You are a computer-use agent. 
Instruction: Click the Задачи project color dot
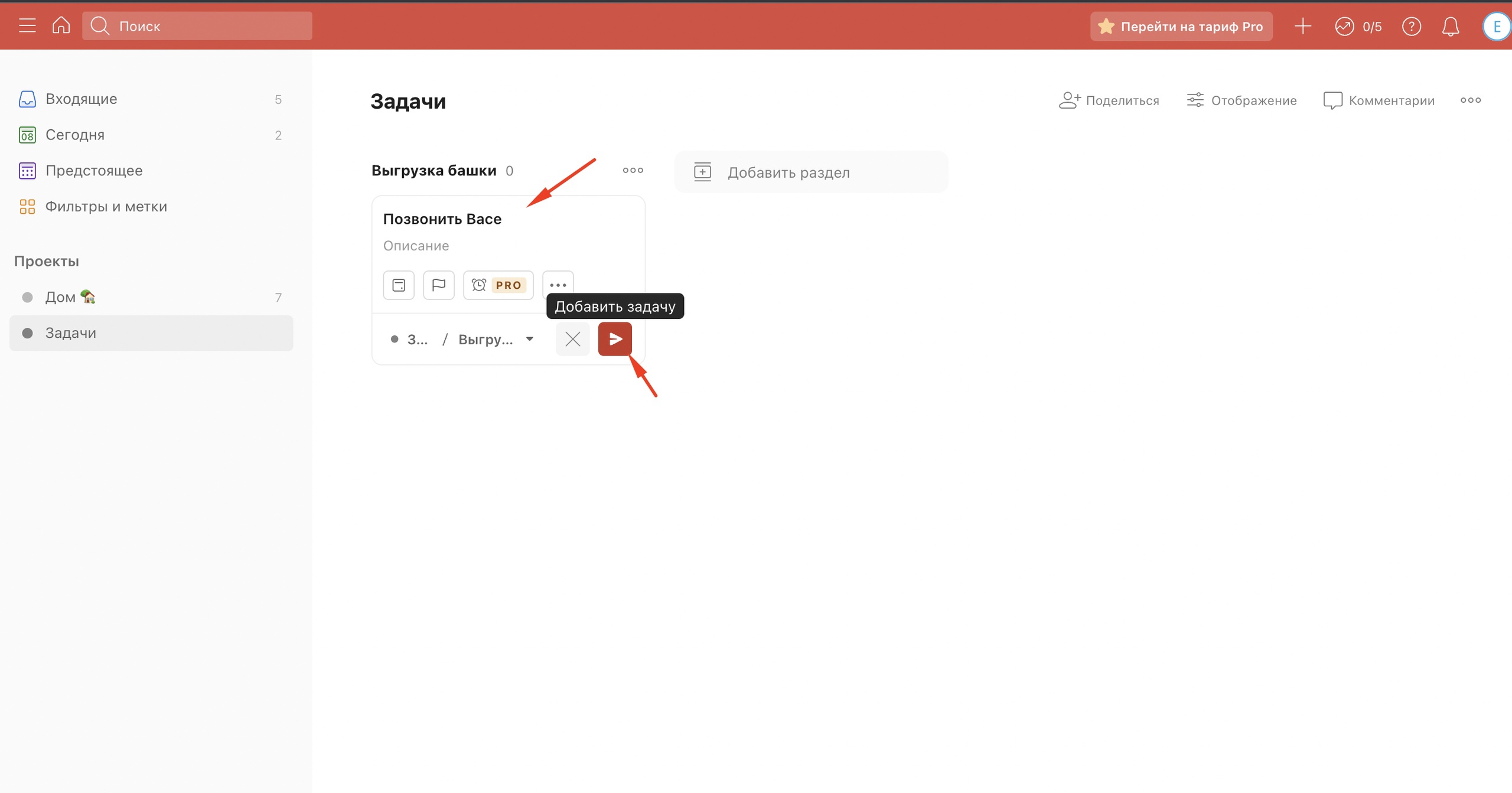(x=27, y=333)
